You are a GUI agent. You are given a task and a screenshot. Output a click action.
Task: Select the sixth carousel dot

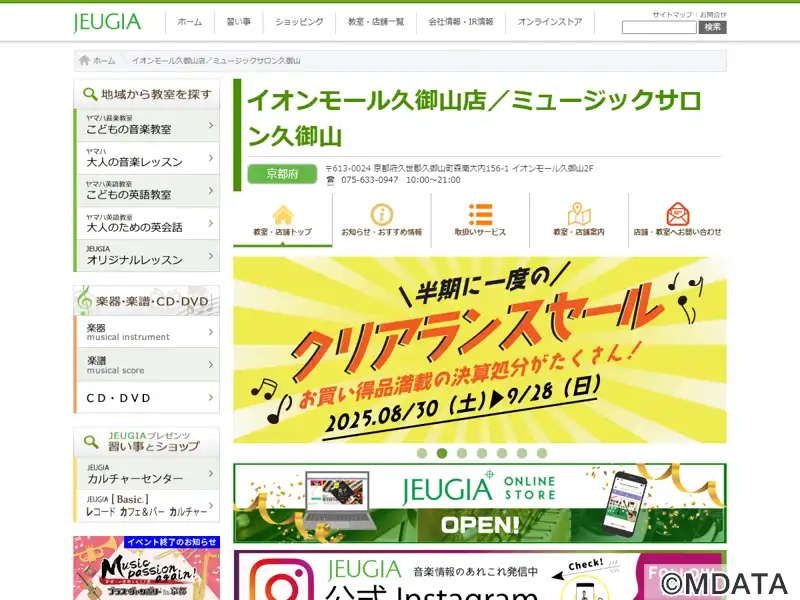tap(522, 453)
